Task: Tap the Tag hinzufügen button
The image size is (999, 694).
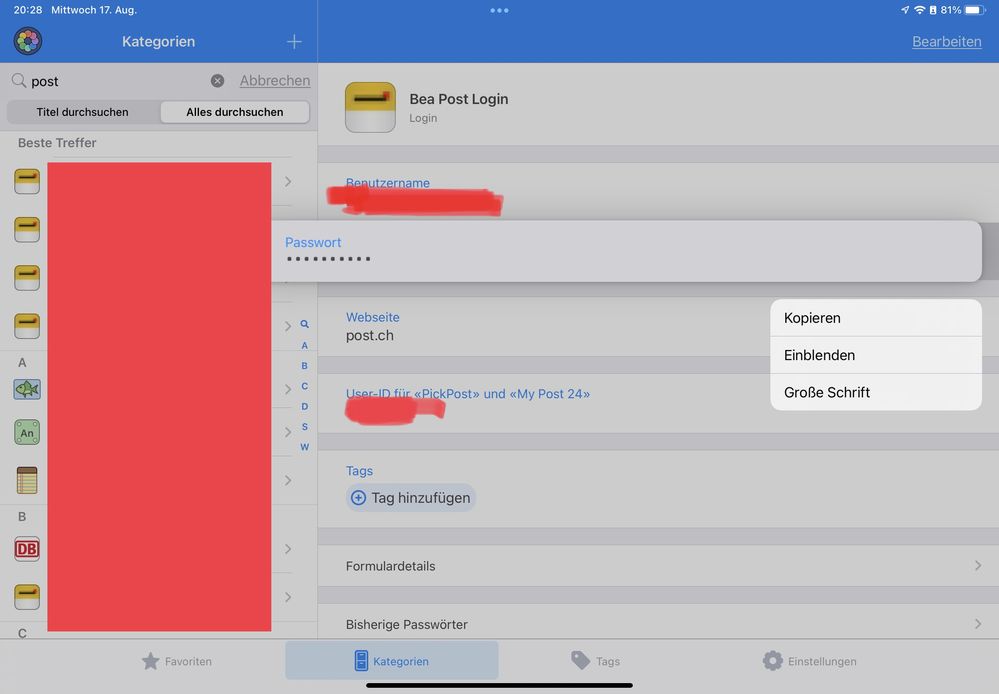Action: click(x=411, y=498)
